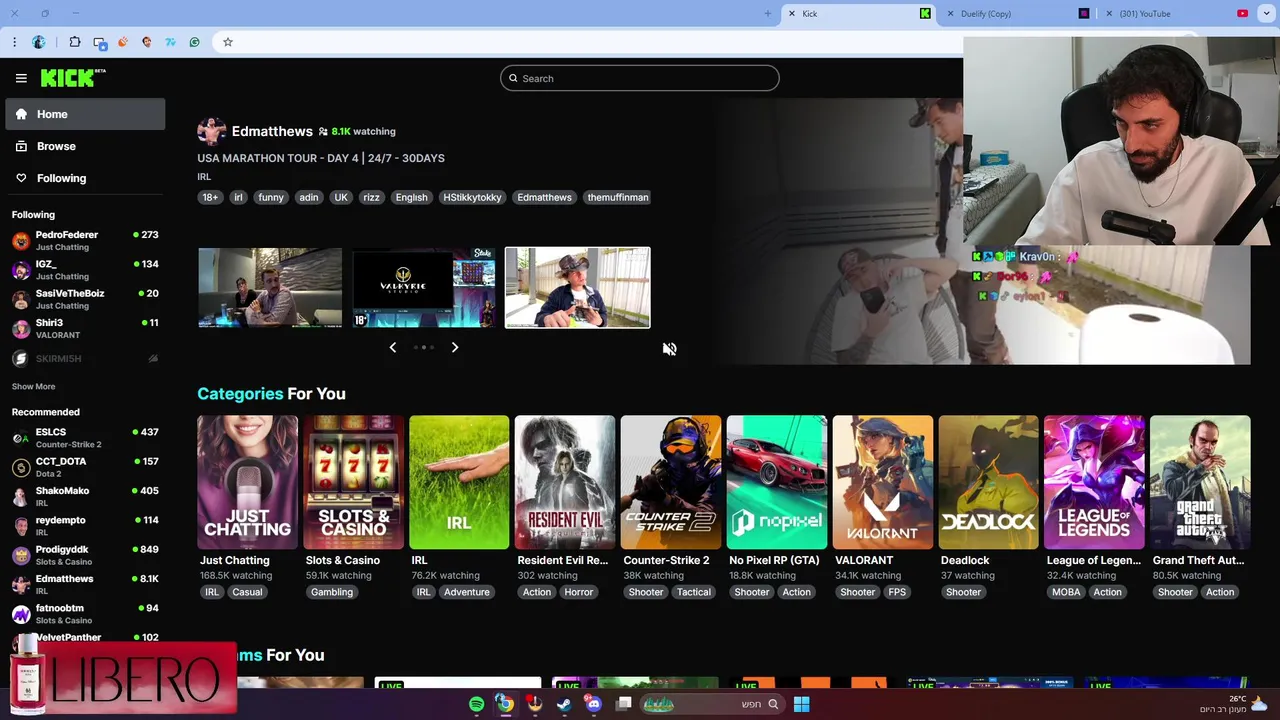Open IRL category card

pos(459,482)
